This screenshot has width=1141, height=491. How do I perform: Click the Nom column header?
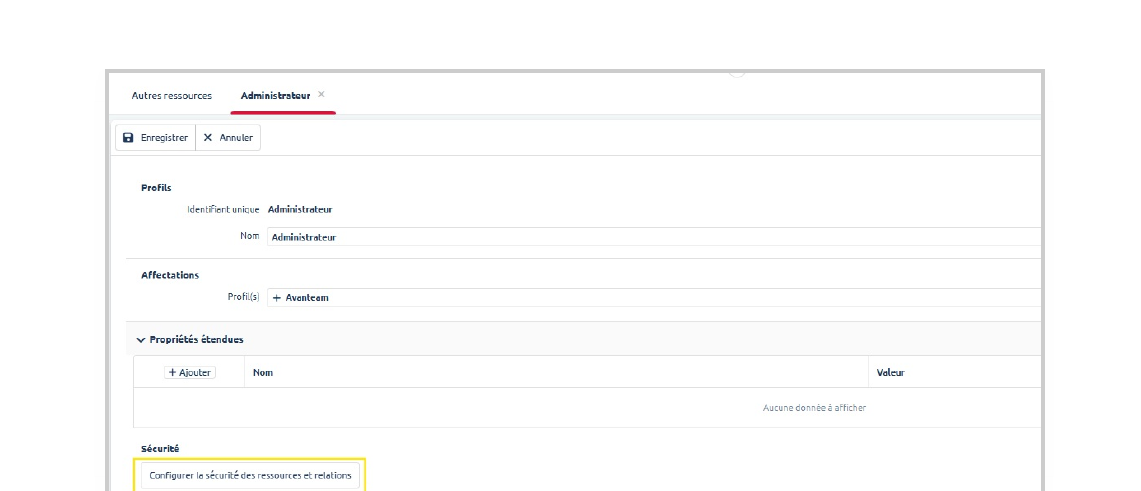point(263,373)
